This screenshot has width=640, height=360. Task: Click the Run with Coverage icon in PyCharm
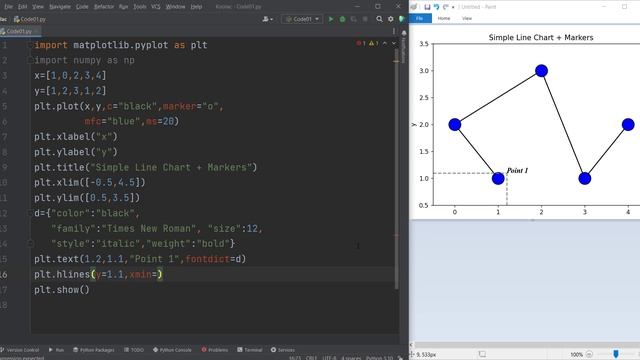click(353, 19)
